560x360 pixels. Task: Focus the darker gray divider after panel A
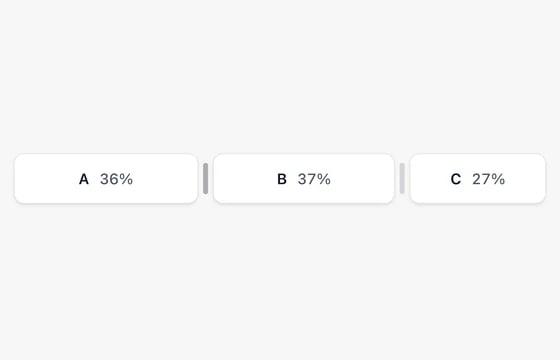[205, 179]
